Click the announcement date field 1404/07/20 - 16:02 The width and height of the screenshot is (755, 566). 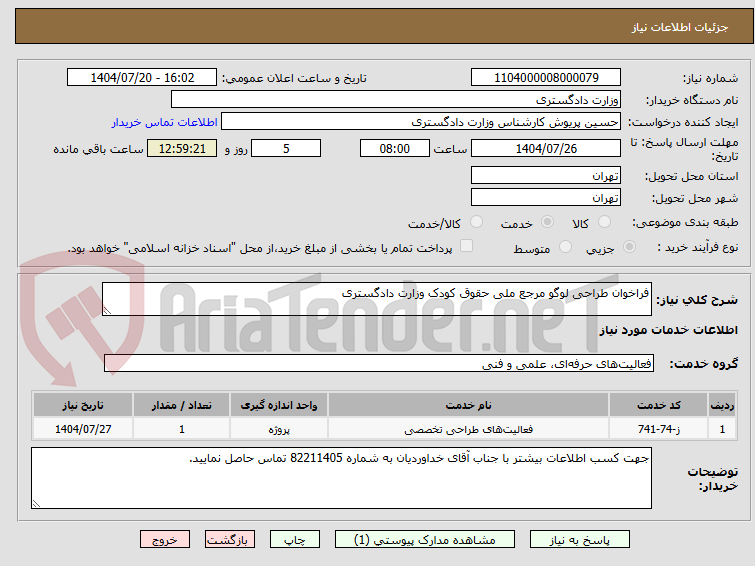[x=142, y=78]
